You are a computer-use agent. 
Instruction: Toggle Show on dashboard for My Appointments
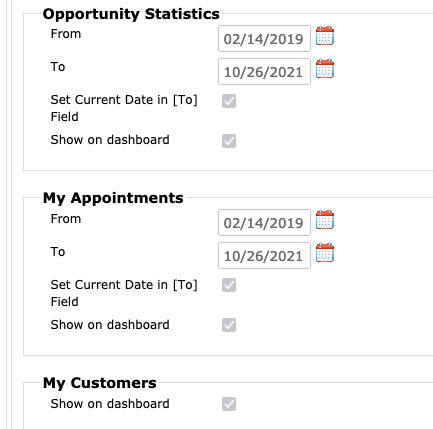tap(229, 325)
